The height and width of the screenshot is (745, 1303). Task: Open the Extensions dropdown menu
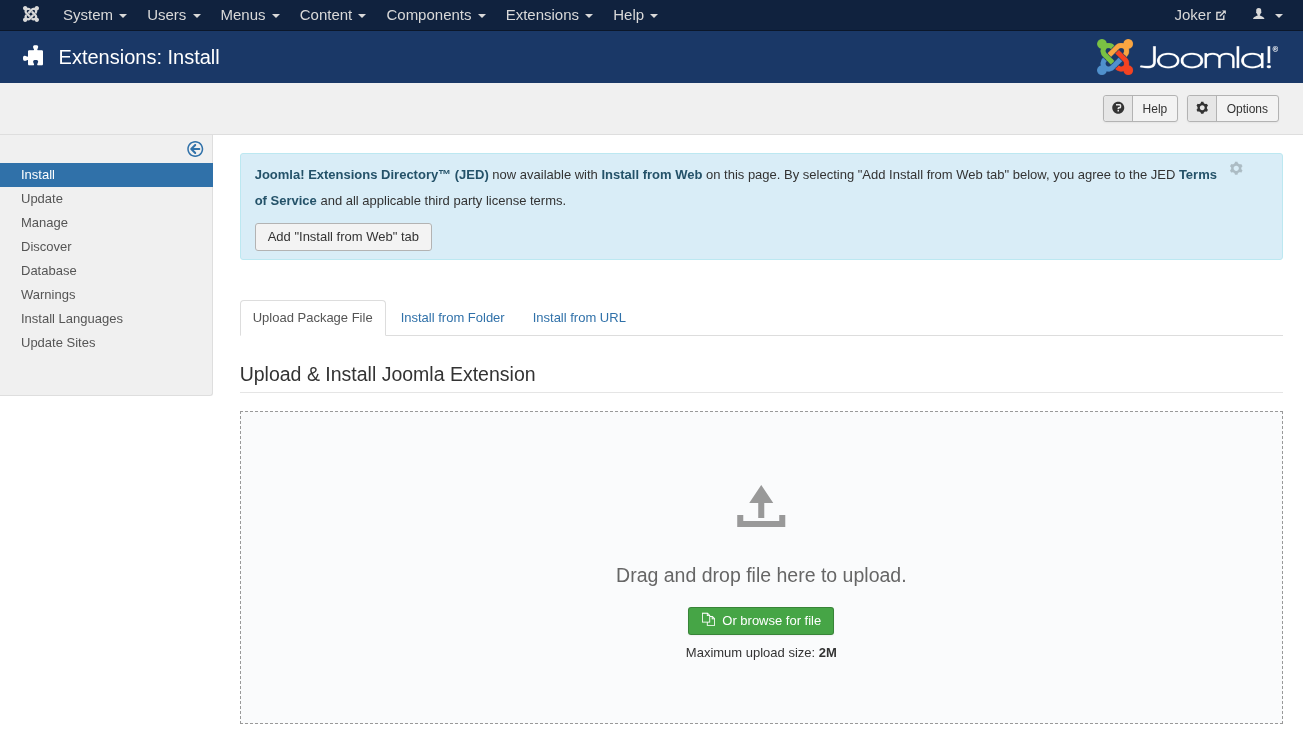click(x=549, y=15)
